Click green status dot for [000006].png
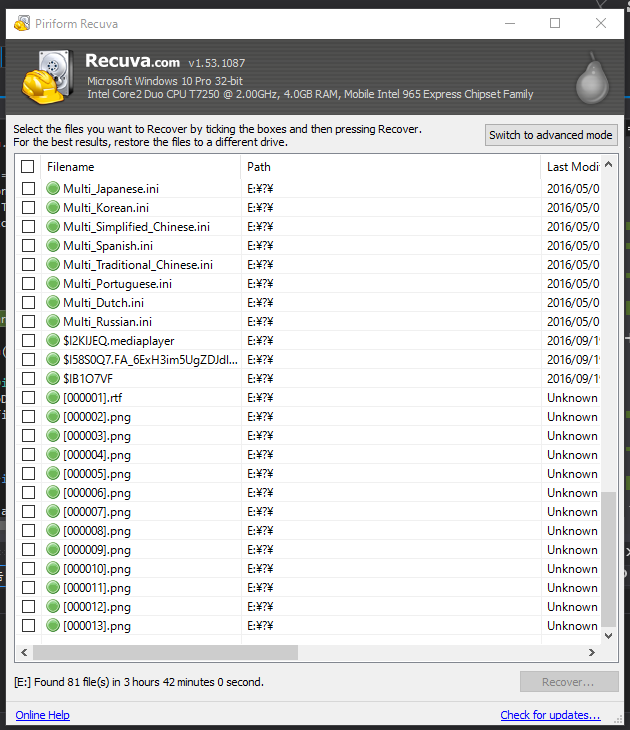Screen dimensions: 630x730 [x=53, y=492]
